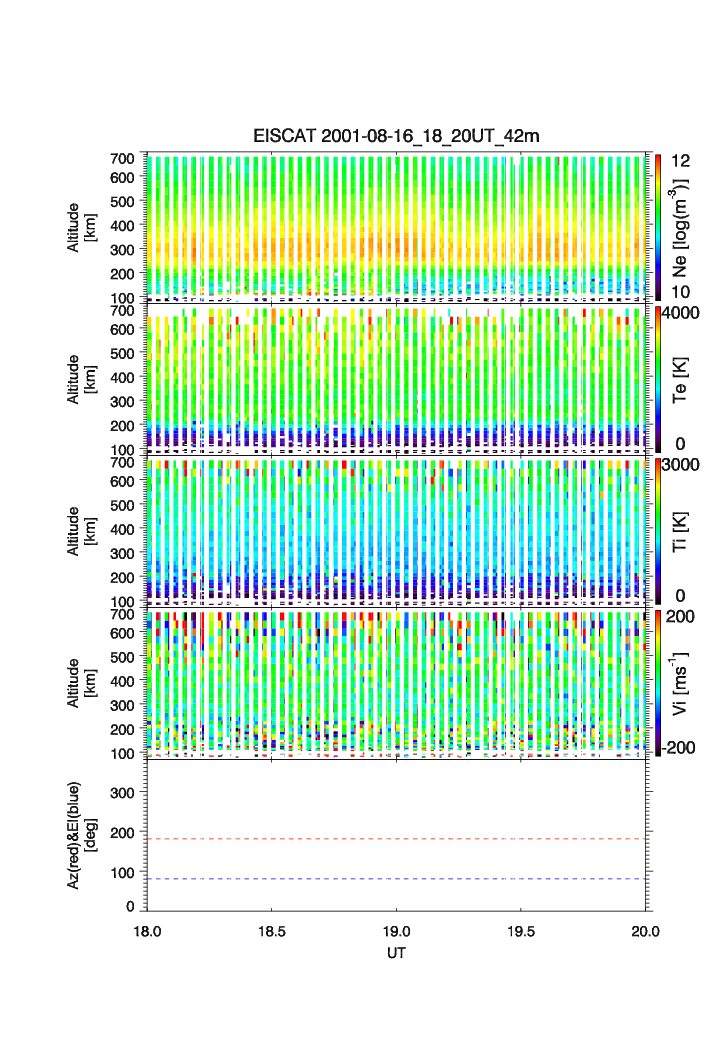Click the '20.0' tick label on UT axis
708x1063 pixels.
point(645,931)
